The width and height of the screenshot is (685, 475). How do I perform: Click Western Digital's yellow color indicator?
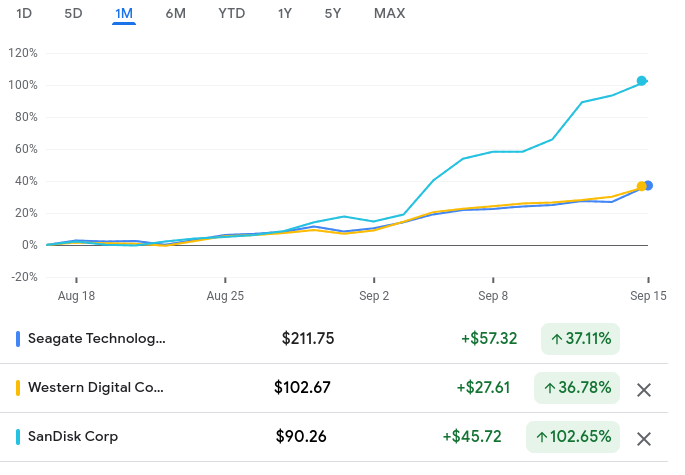coord(18,387)
